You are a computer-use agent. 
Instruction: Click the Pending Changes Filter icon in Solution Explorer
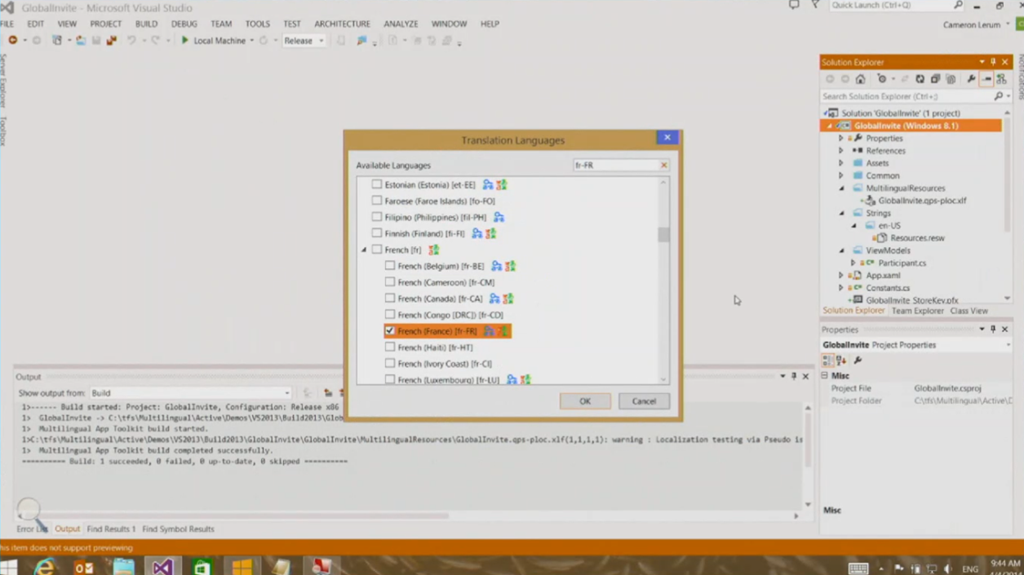[882, 79]
